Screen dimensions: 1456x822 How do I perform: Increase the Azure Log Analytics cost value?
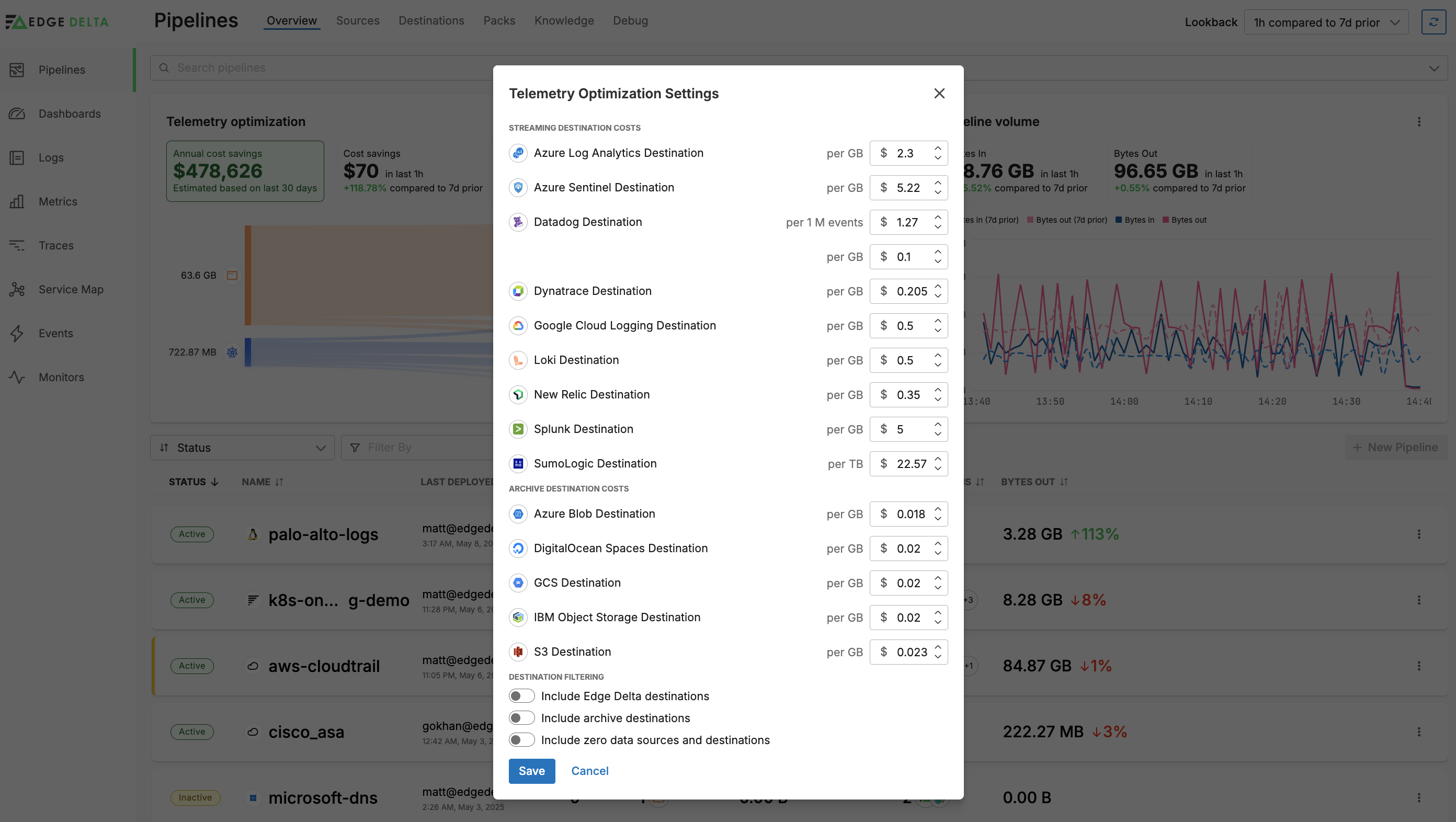point(937,148)
